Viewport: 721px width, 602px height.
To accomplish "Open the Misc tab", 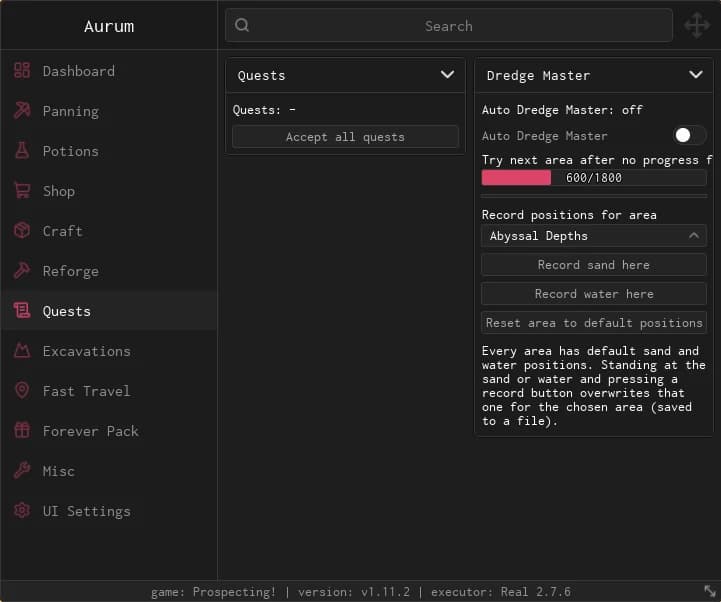I will (x=109, y=471).
